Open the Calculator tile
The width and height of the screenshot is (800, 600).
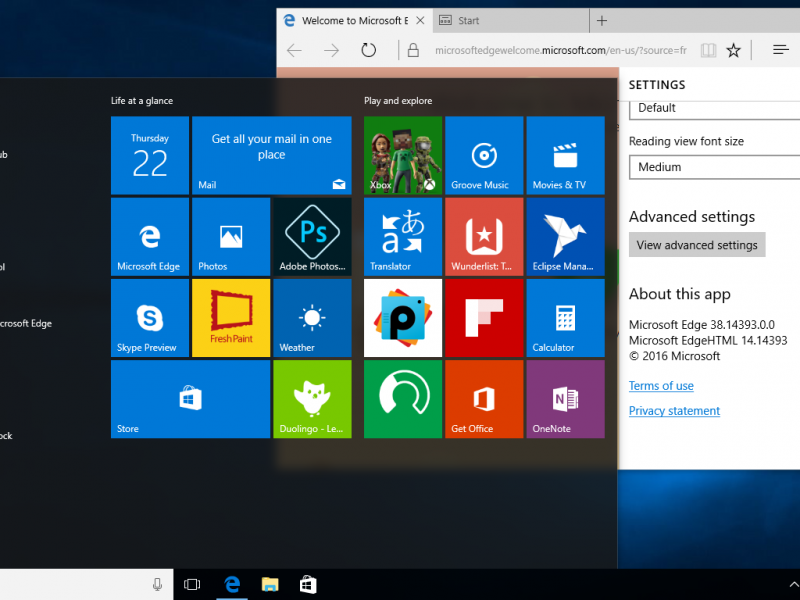pos(565,318)
